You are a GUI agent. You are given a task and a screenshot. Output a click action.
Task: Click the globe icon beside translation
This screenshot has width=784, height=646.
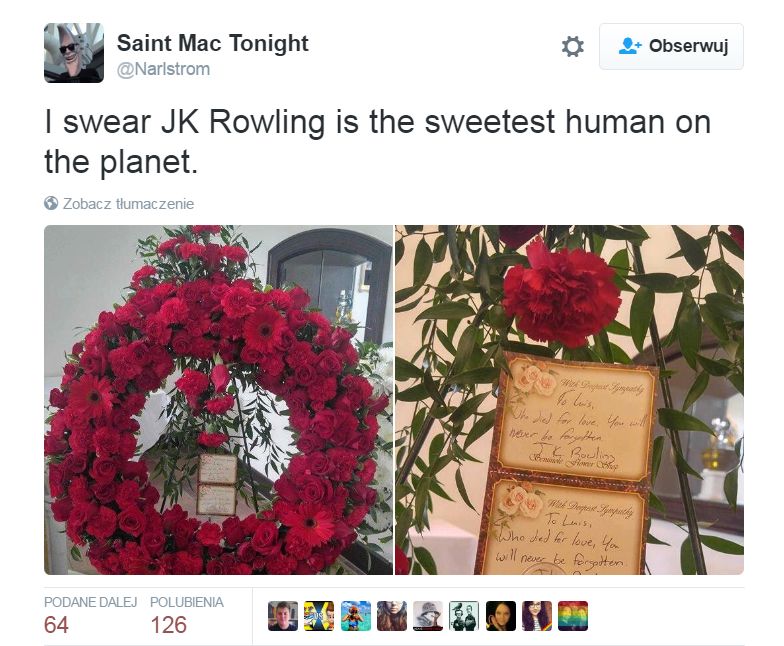(x=51, y=204)
